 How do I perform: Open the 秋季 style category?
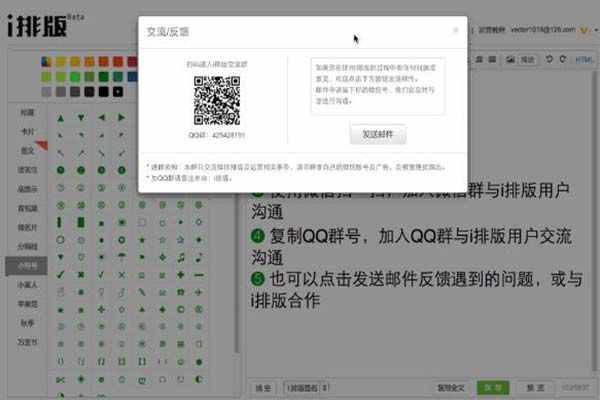point(27,323)
